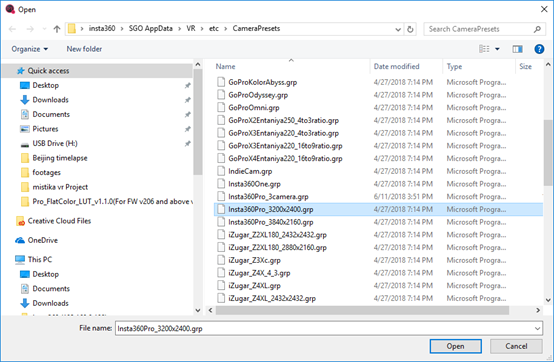Click insta360 in breadcrumb path
554x362 pixels.
click(102, 29)
